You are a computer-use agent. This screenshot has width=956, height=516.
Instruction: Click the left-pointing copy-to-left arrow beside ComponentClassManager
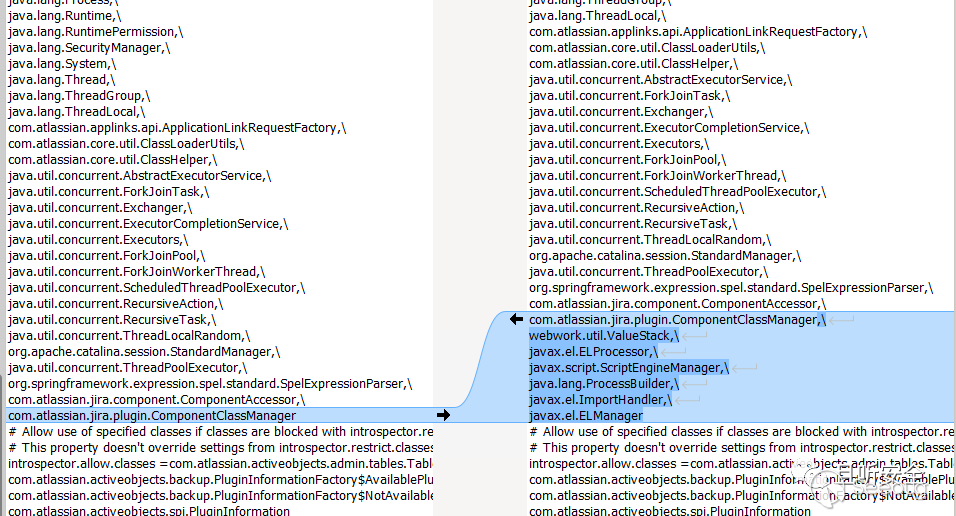pos(516,319)
